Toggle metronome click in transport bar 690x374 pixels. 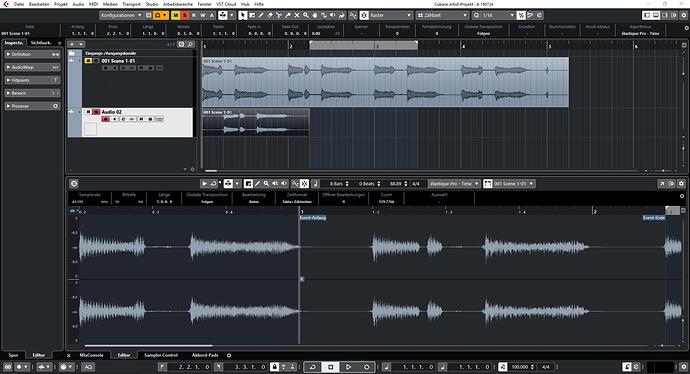click(627, 367)
